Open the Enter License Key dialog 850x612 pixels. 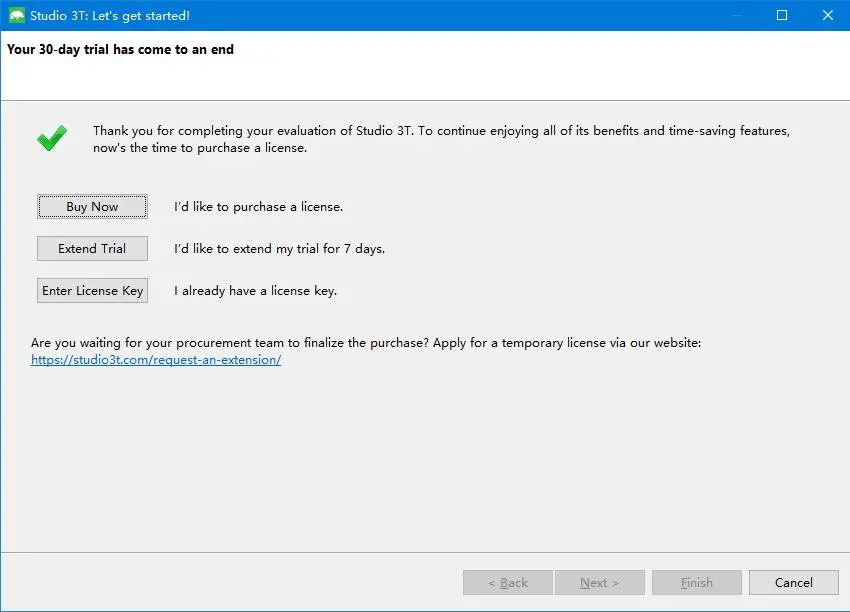coord(92,291)
